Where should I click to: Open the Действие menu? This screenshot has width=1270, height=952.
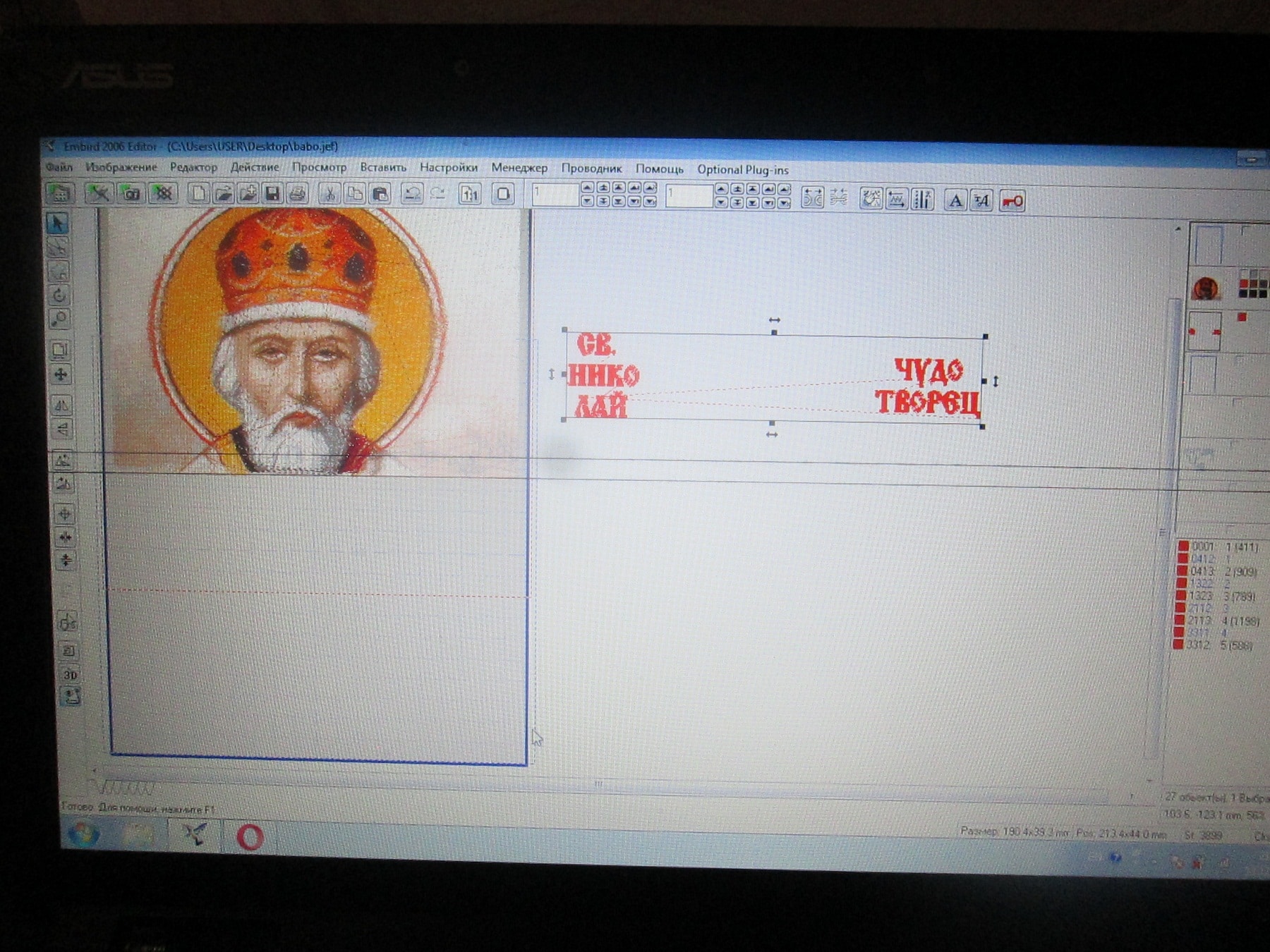[x=255, y=167]
